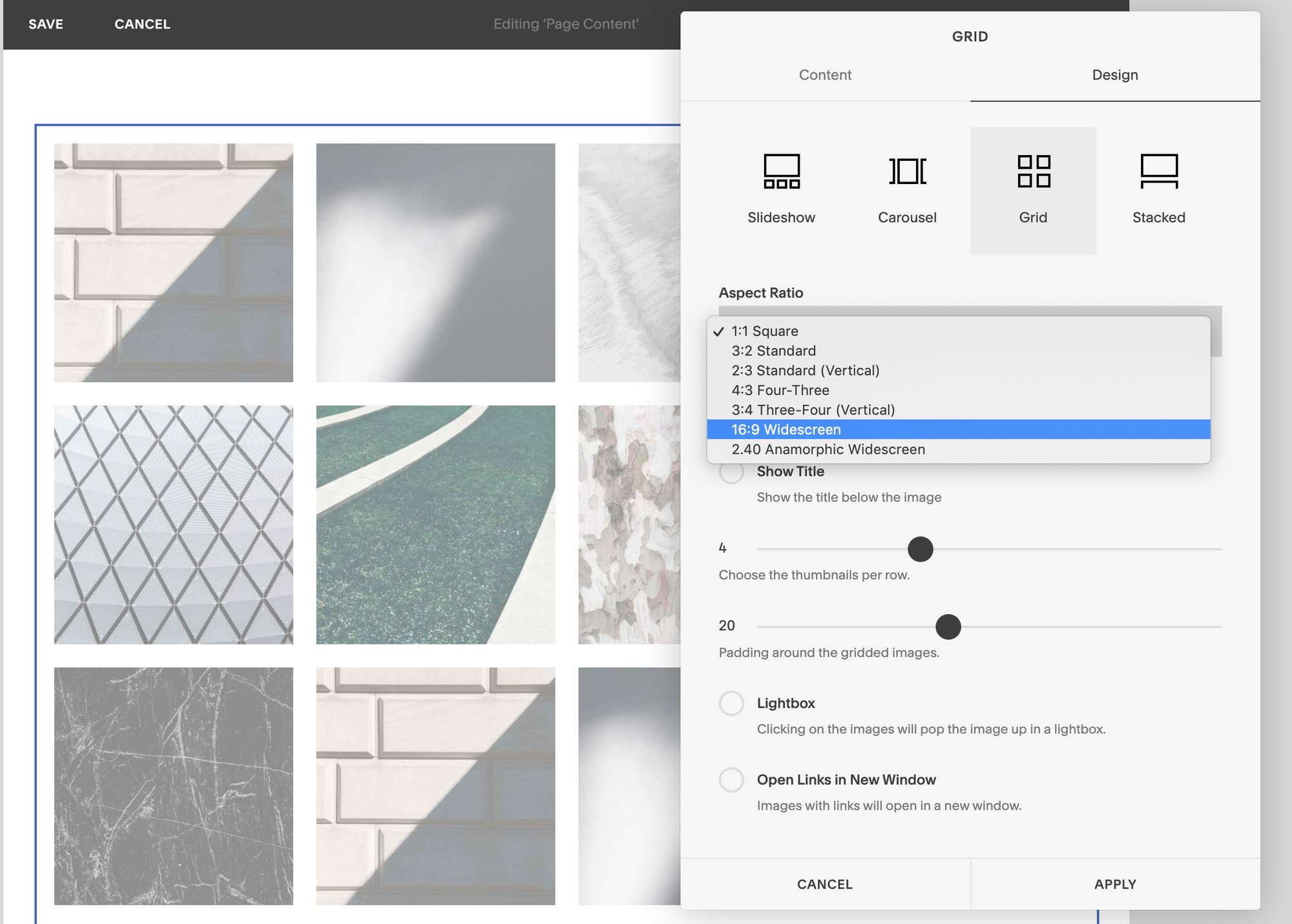
Task: Click the thumbnails per row slider handle
Action: pos(920,549)
